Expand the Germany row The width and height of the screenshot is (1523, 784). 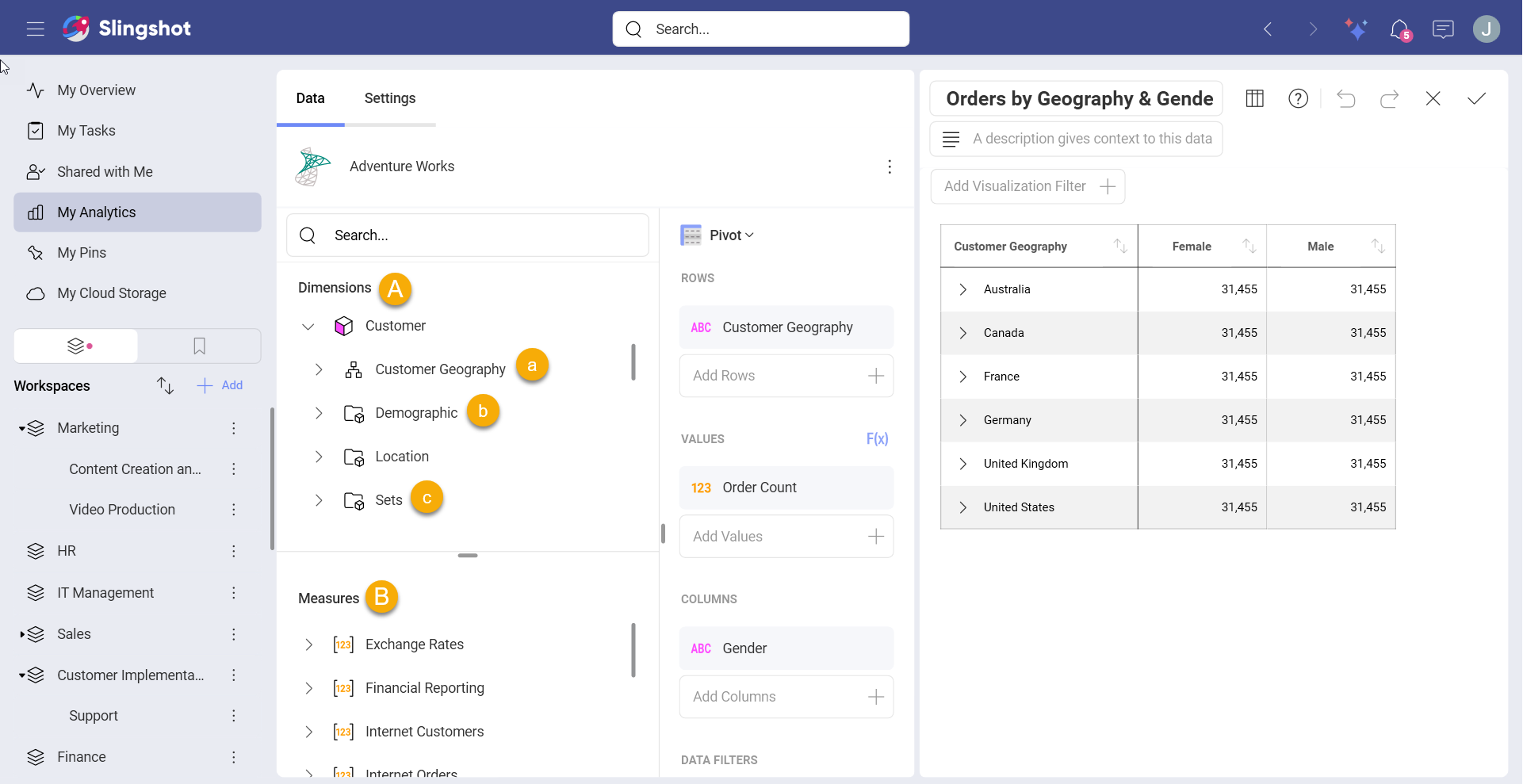click(x=962, y=420)
